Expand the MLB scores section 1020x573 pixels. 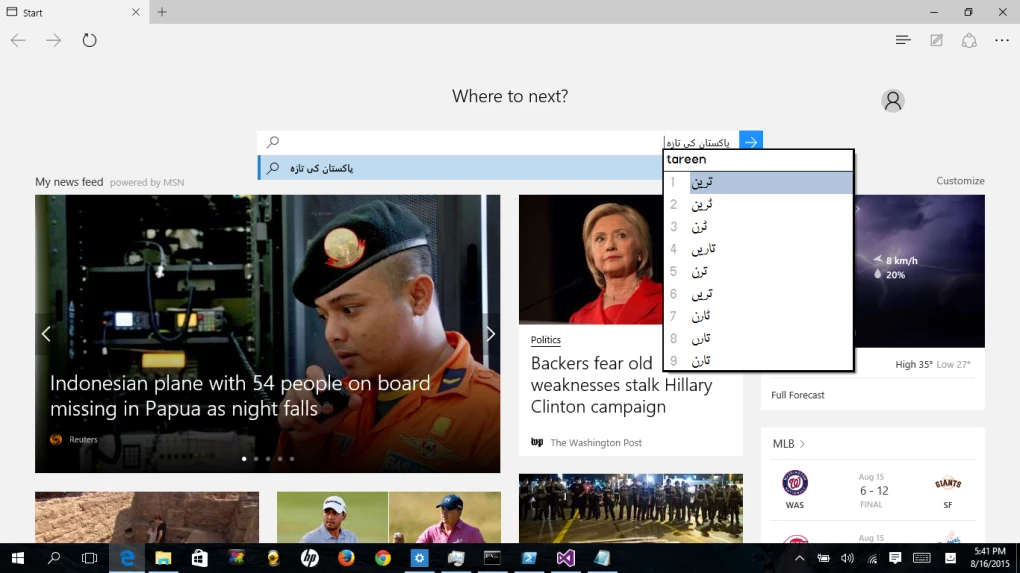click(x=789, y=444)
